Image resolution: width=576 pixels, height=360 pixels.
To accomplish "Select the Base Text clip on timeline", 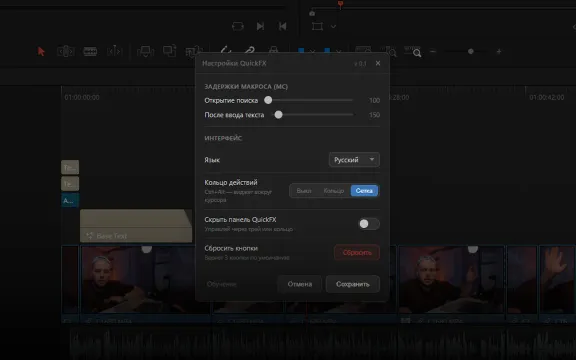I will tap(136, 226).
